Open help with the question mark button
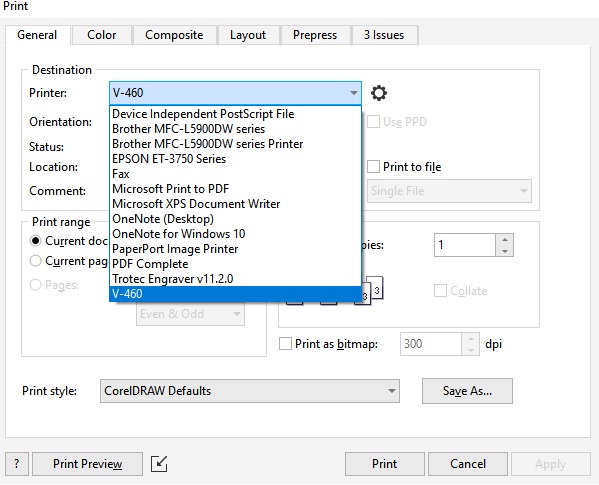The width and height of the screenshot is (599, 485). [x=16, y=464]
